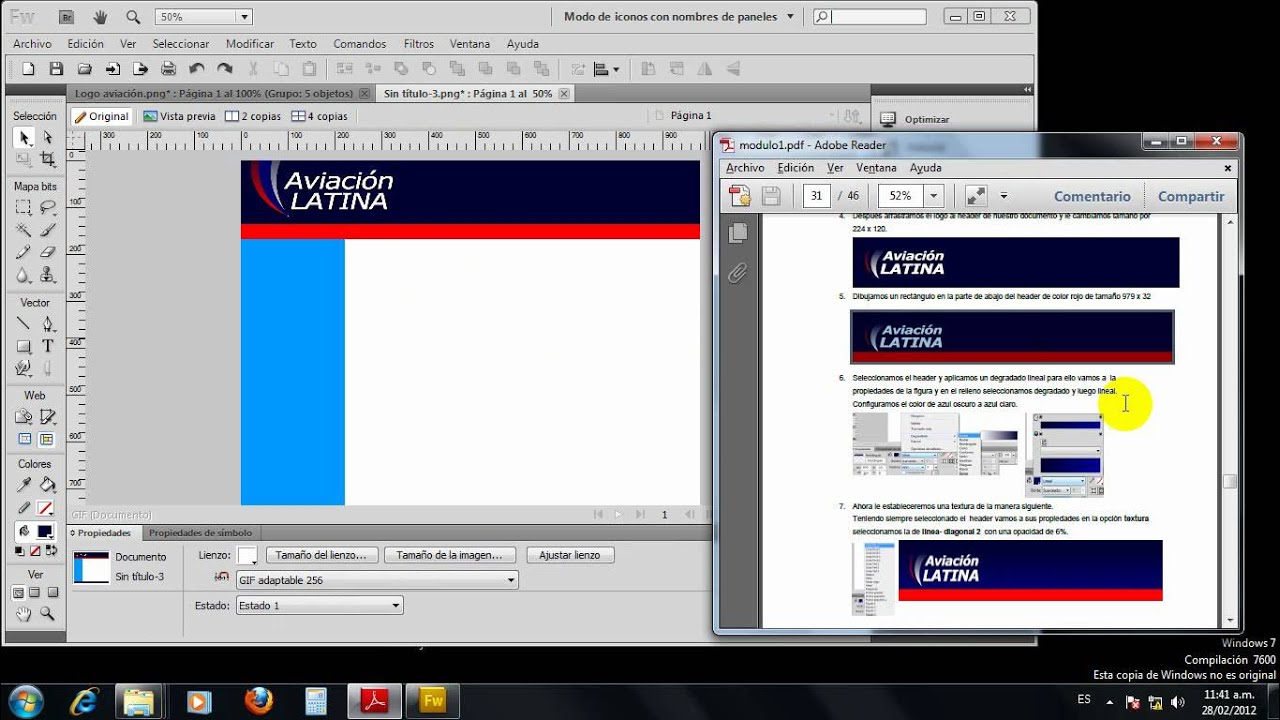Click the Redo arrow icon
The image size is (1280, 720).
225,69
